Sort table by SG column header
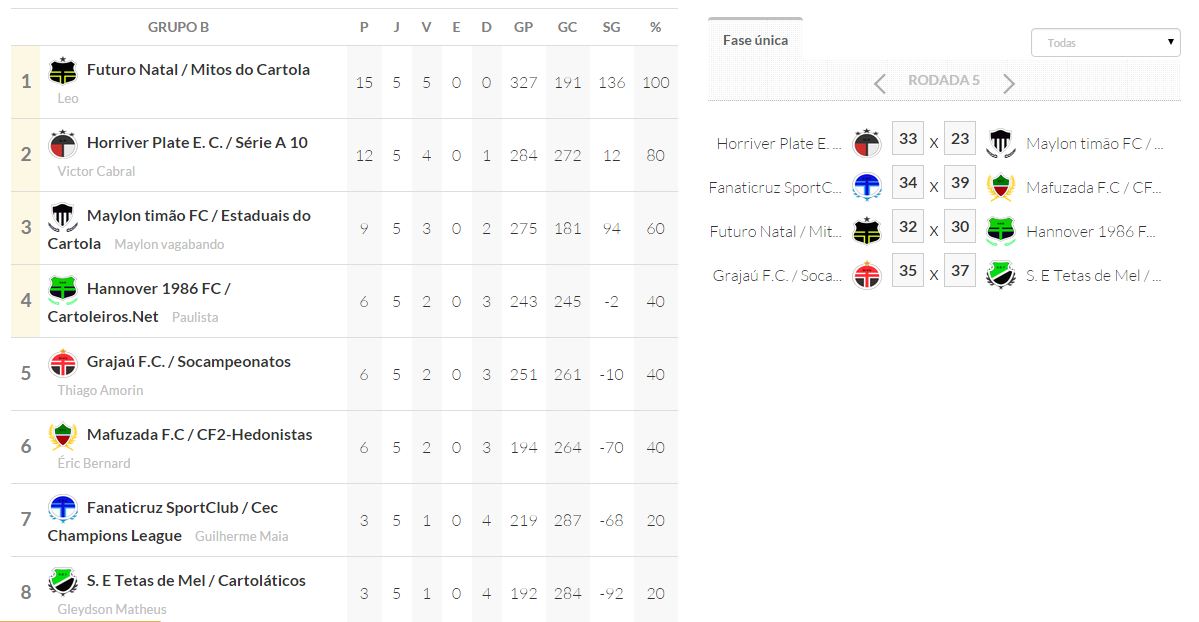1199x622 pixels. click(x=611, y=27)
